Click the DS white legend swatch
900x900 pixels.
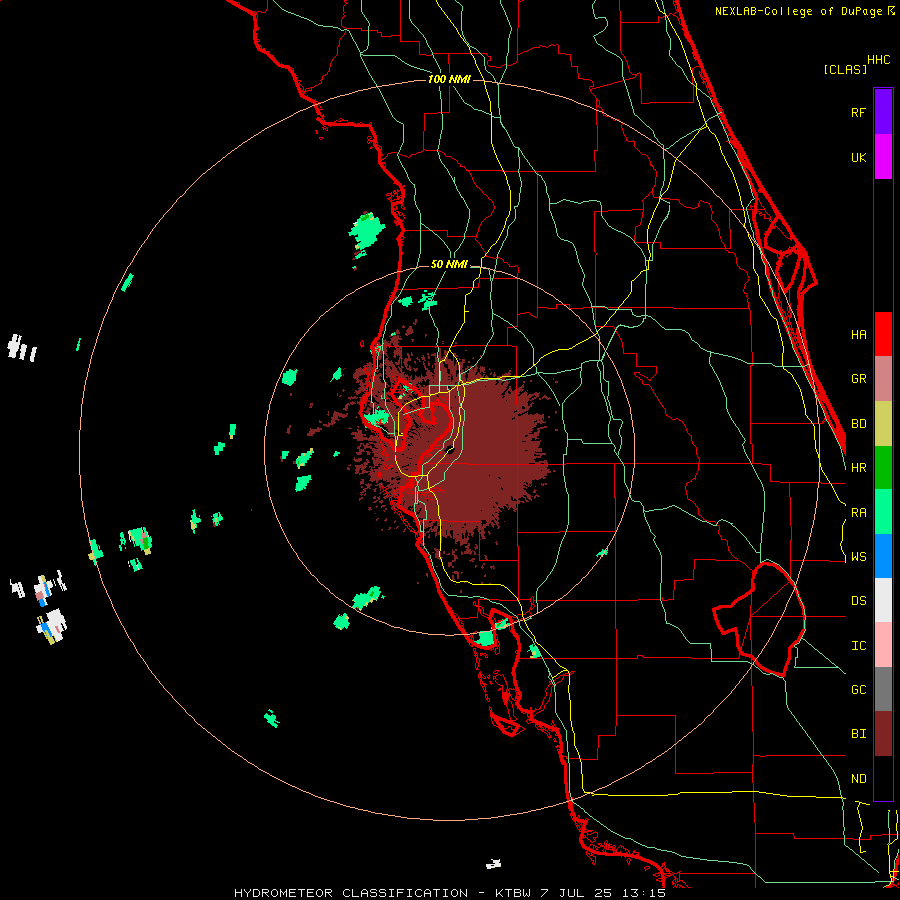point(883,600)
